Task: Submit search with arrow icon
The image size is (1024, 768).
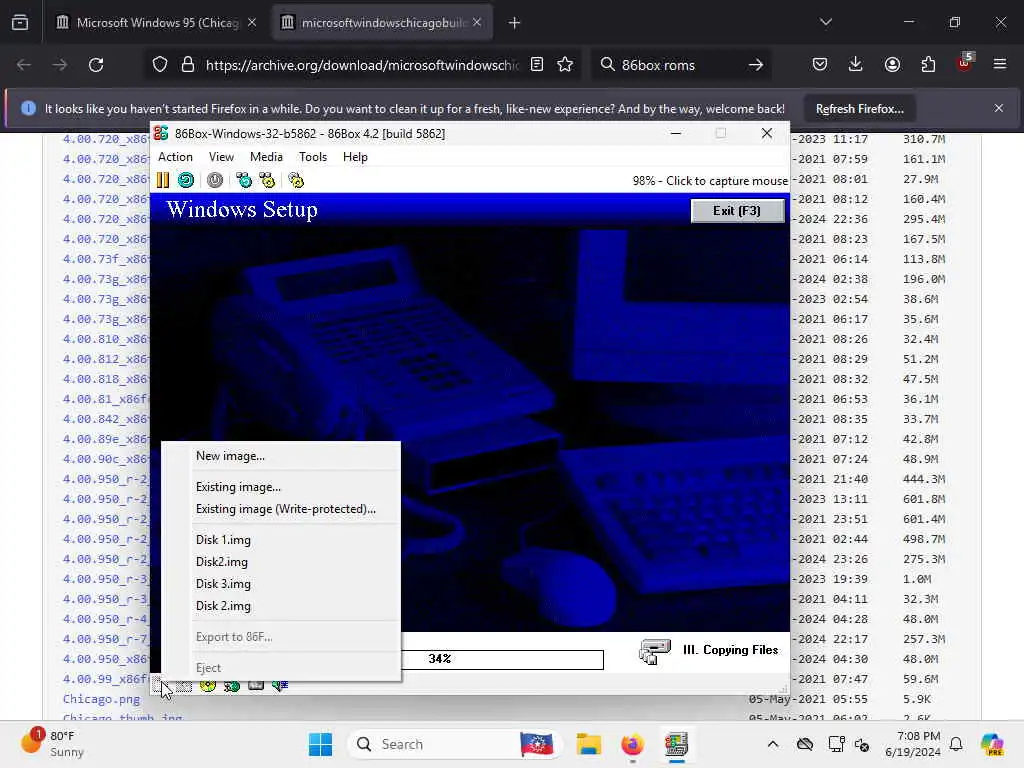Action: [x=756, y=65]
